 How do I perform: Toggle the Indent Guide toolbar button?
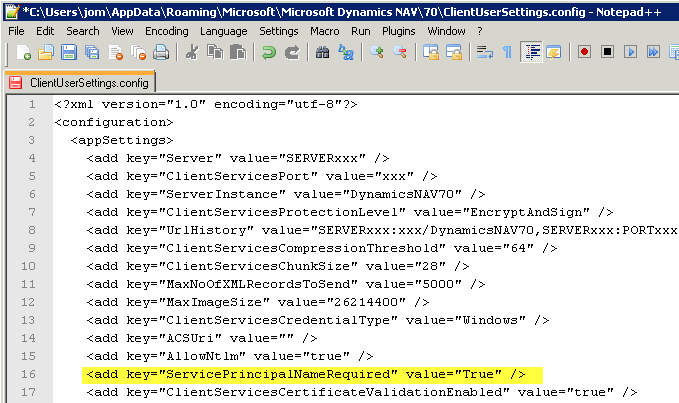(x=531, y=52)
